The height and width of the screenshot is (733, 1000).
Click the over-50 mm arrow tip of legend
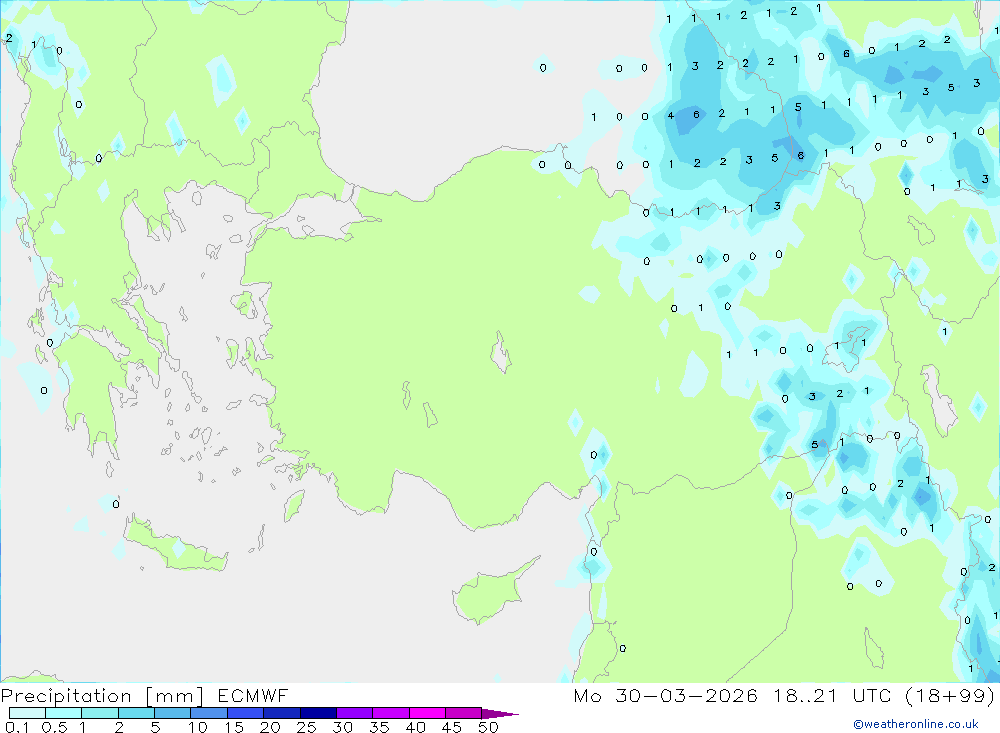coord(501,714)
